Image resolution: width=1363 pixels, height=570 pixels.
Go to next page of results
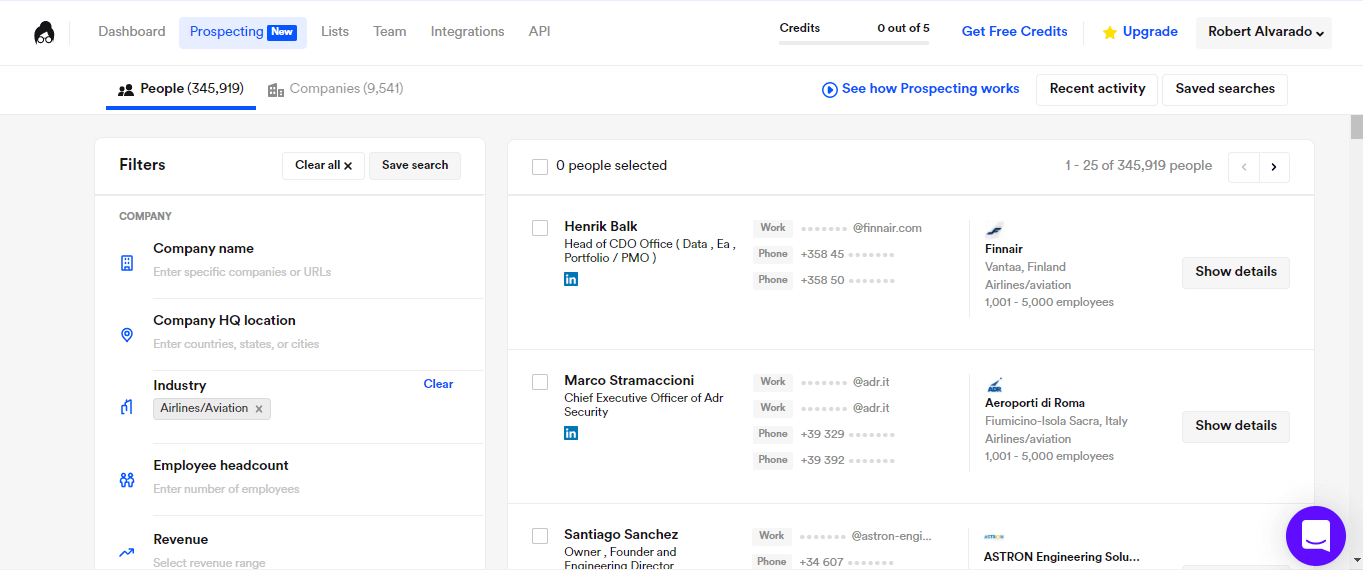click(1274, 167)
